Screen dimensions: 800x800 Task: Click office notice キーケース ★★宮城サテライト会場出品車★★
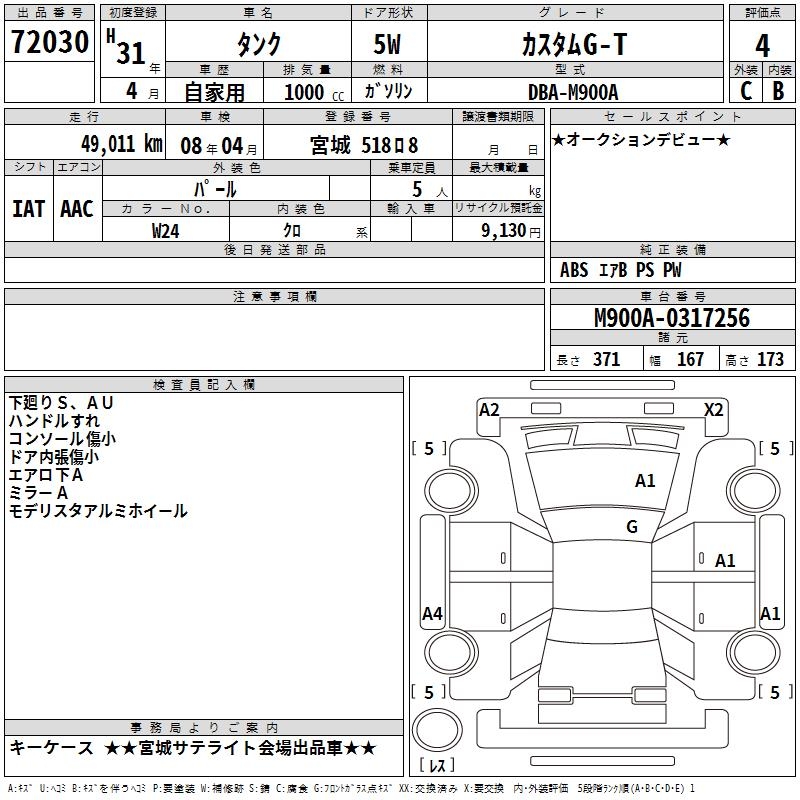click(x=193, y=748)
